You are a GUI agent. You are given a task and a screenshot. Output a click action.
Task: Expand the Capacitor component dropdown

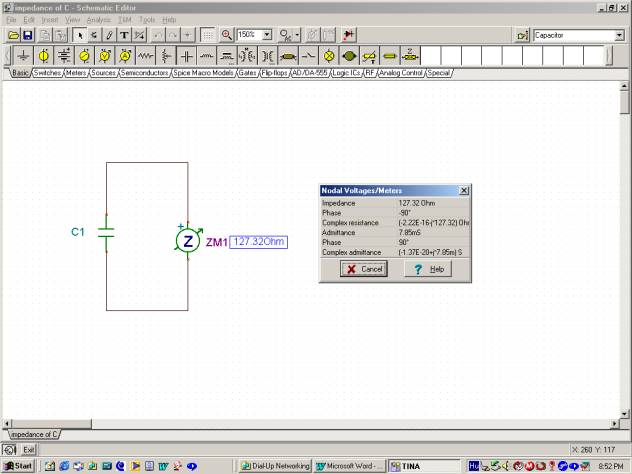619,35
